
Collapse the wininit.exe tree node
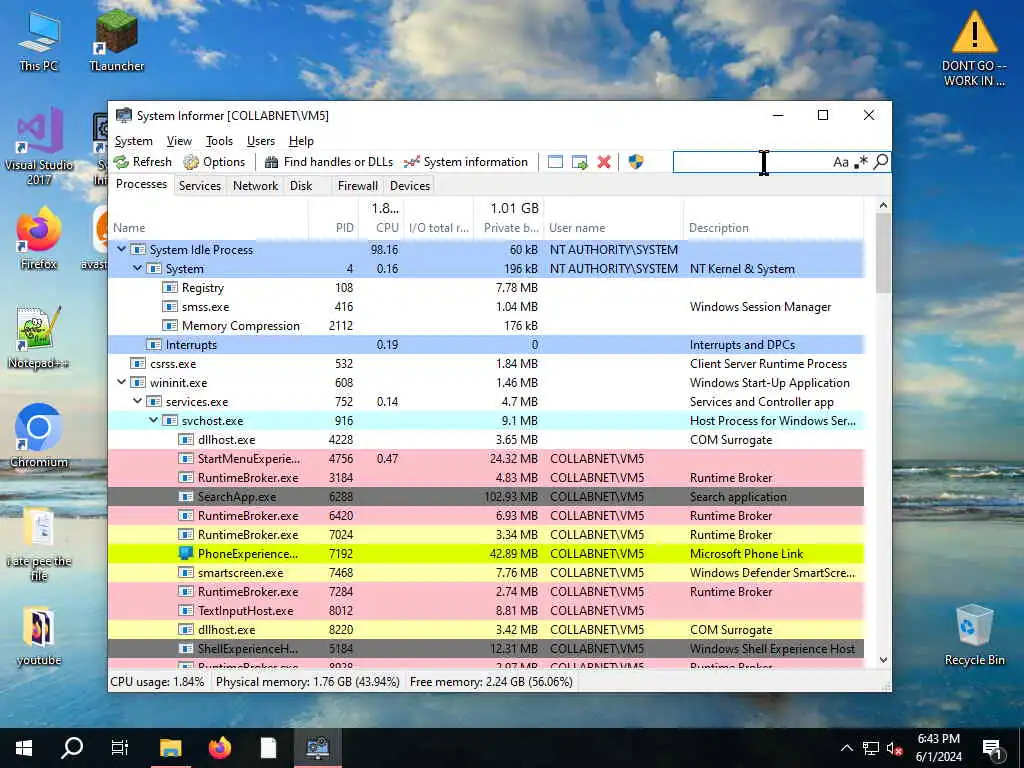click(121, 383)
